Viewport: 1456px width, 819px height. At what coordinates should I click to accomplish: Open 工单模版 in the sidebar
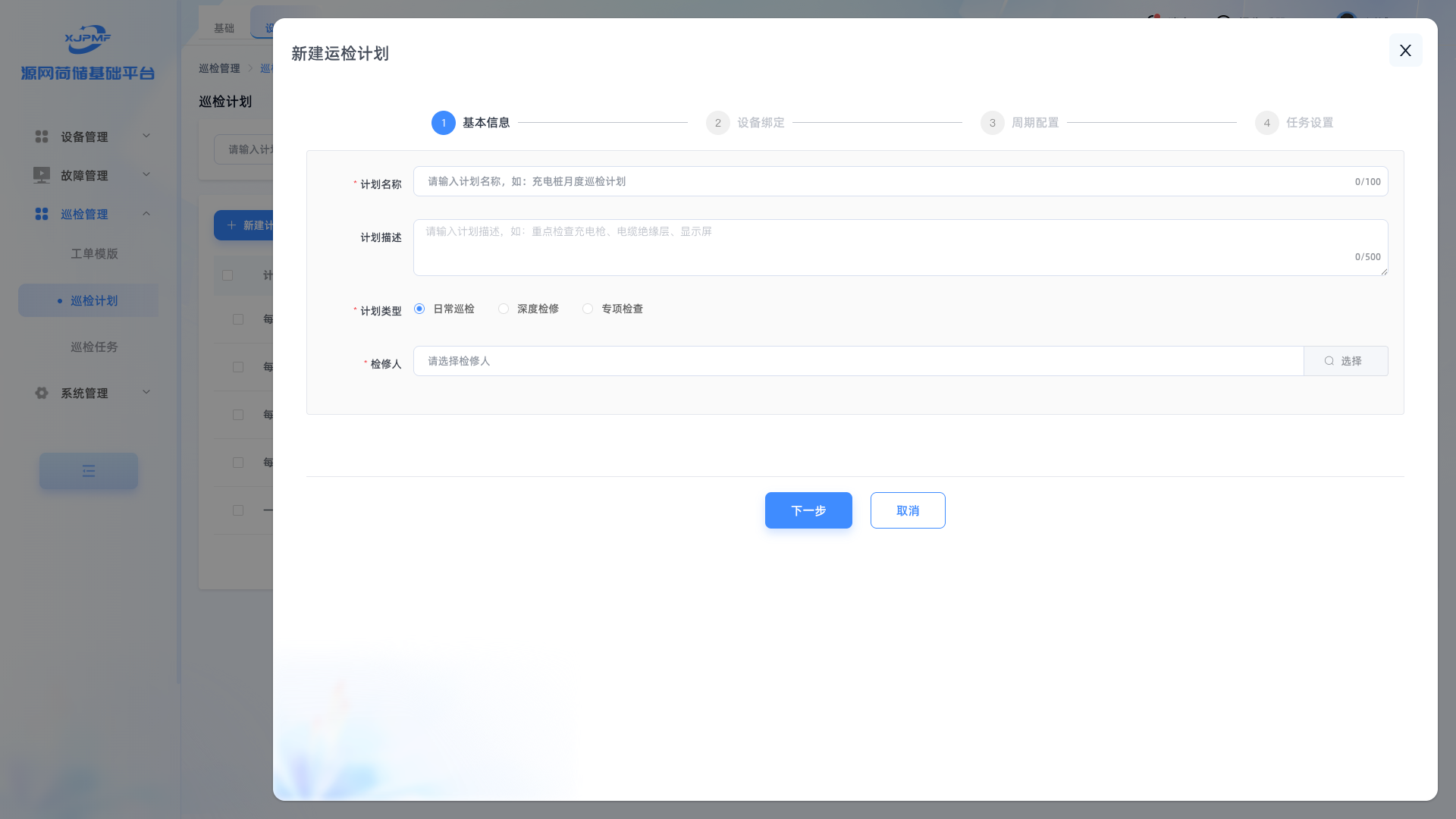click(94, 254)
